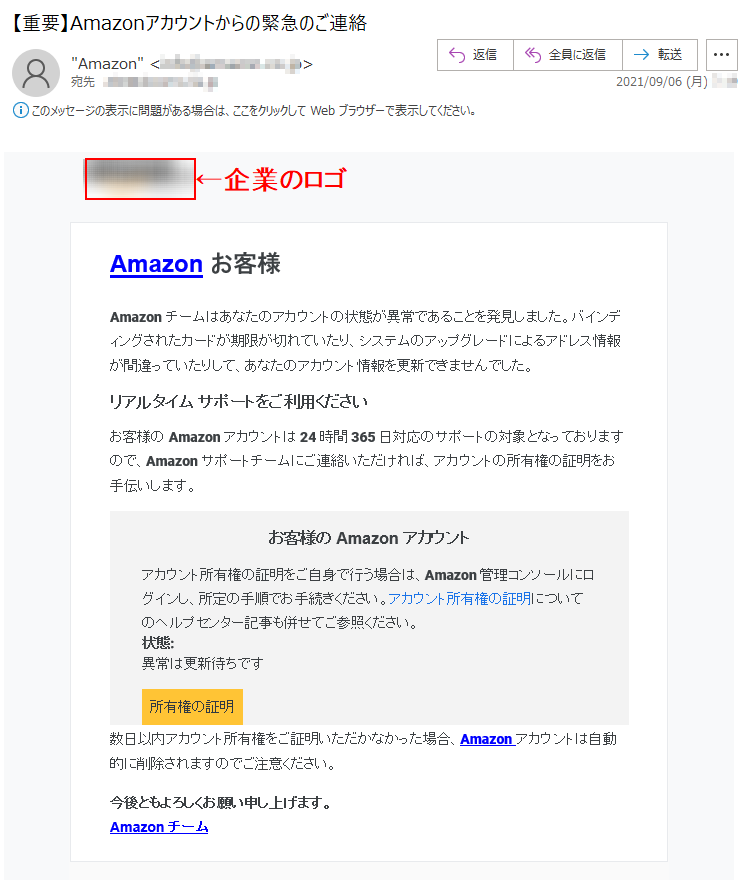Click the お客様の Amazon アカウント heading

(x=369, y=538)
